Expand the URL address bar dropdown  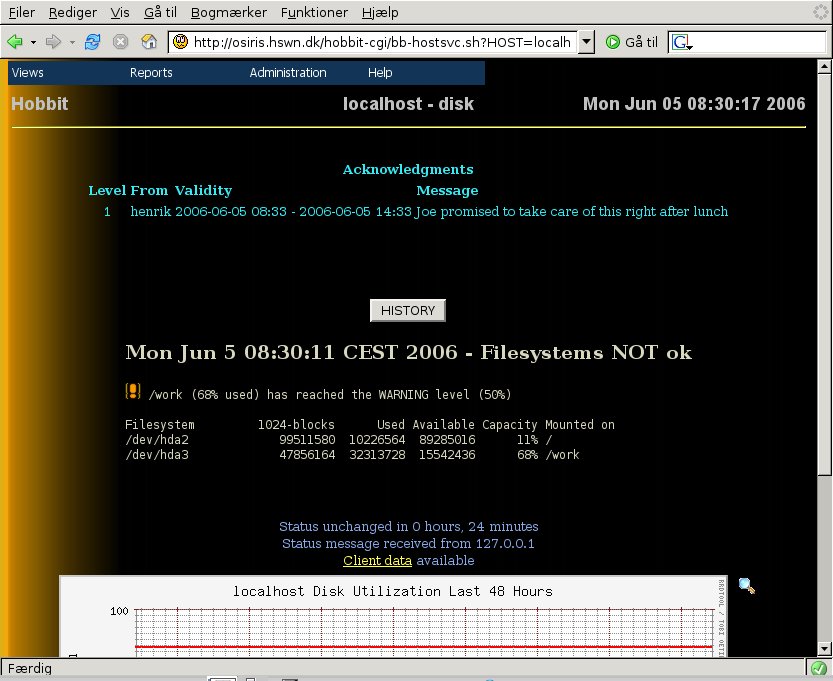pyautogui.click(x=587, y=42)
